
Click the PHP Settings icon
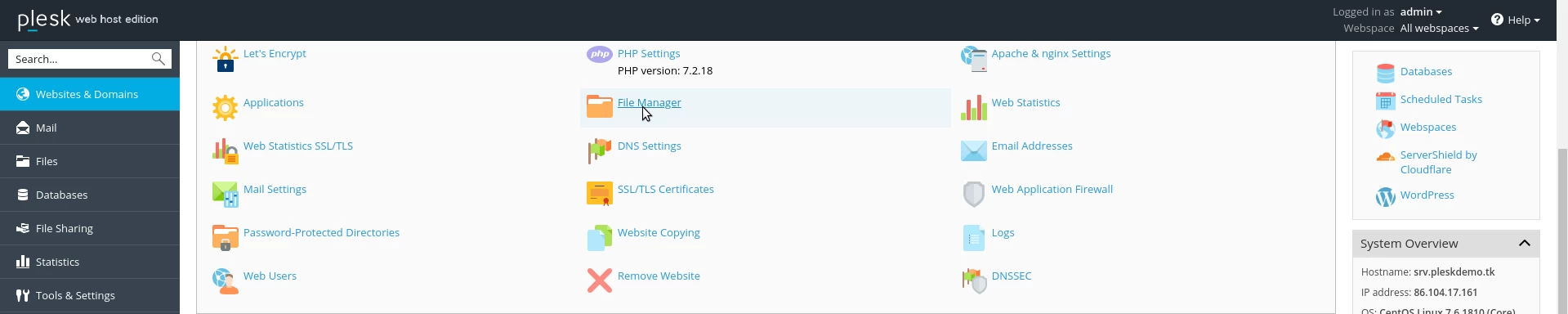pyautogui.click(x=599, y=55)
